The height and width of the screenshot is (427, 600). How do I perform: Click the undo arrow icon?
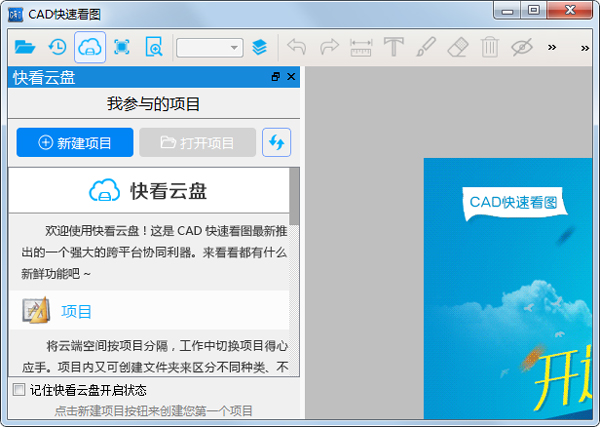297,47
